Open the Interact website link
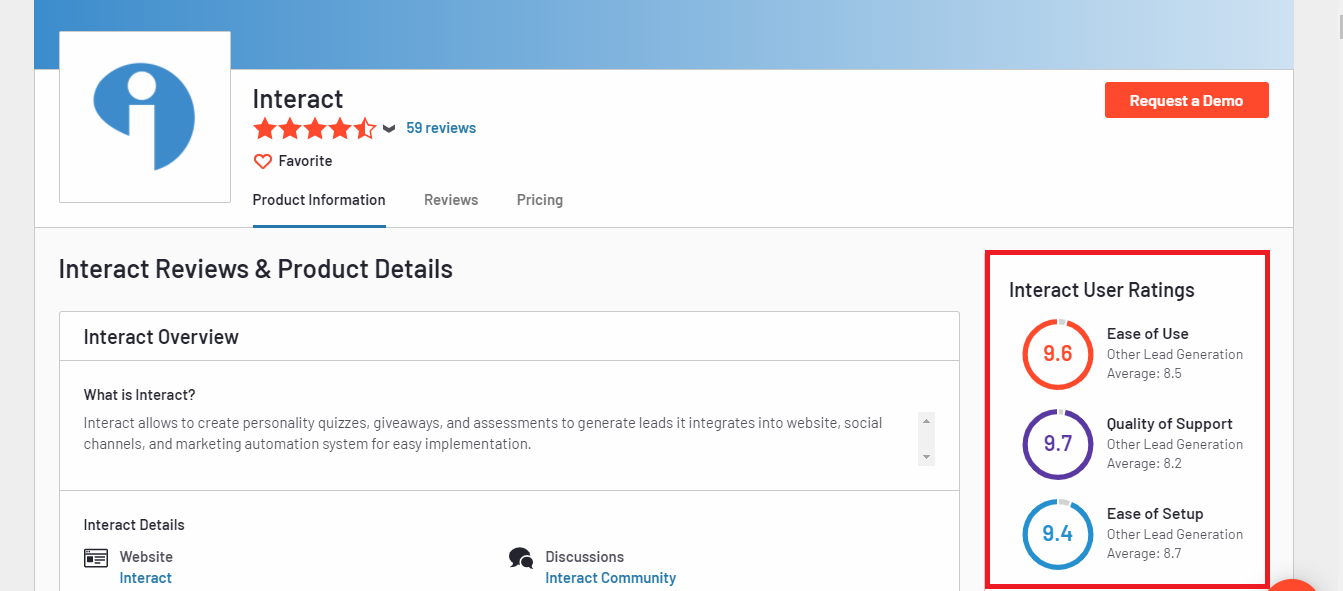 (146, 578)
